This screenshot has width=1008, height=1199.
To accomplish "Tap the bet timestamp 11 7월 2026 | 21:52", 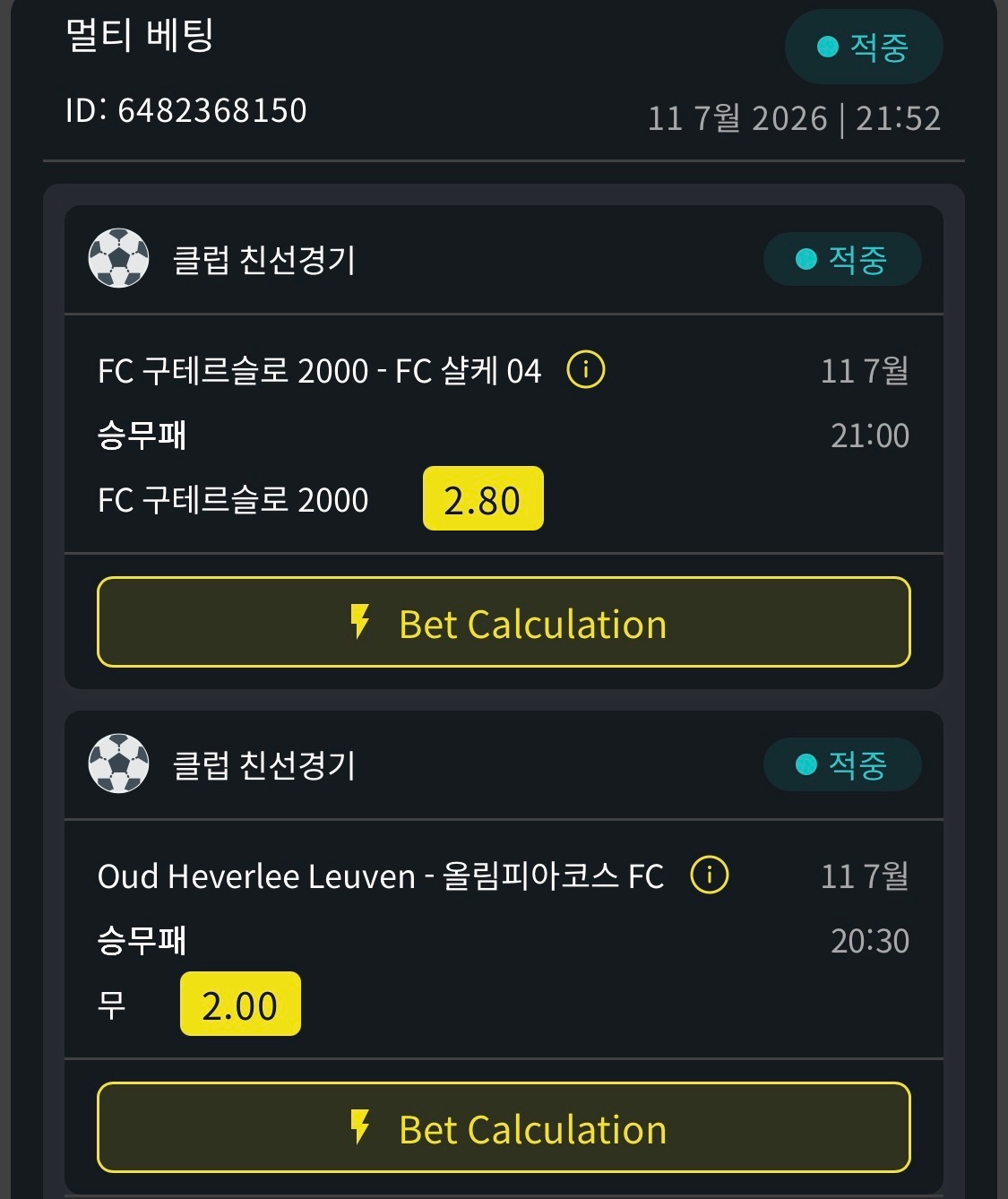I will click(794, 118).
